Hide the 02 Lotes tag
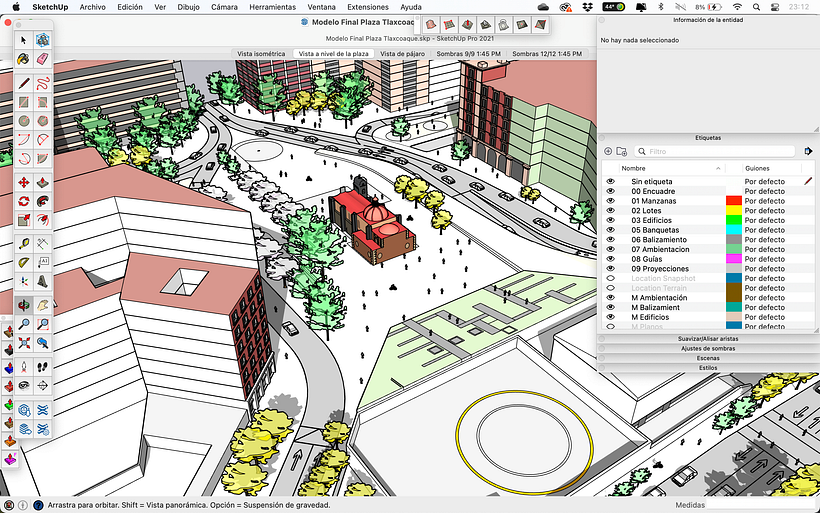This screenshot has height=513, width=820. pos(610,210)
